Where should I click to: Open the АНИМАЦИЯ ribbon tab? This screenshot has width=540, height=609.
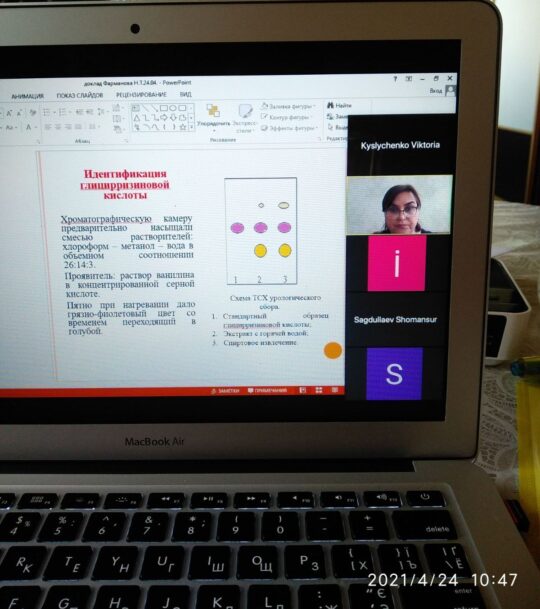pos(28,96)
